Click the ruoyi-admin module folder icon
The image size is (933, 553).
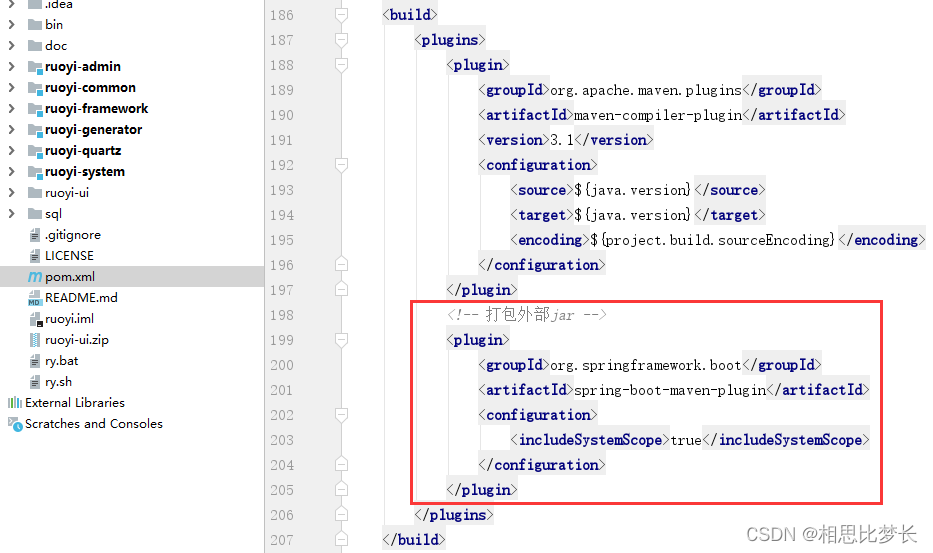click(x=35, y=67)
